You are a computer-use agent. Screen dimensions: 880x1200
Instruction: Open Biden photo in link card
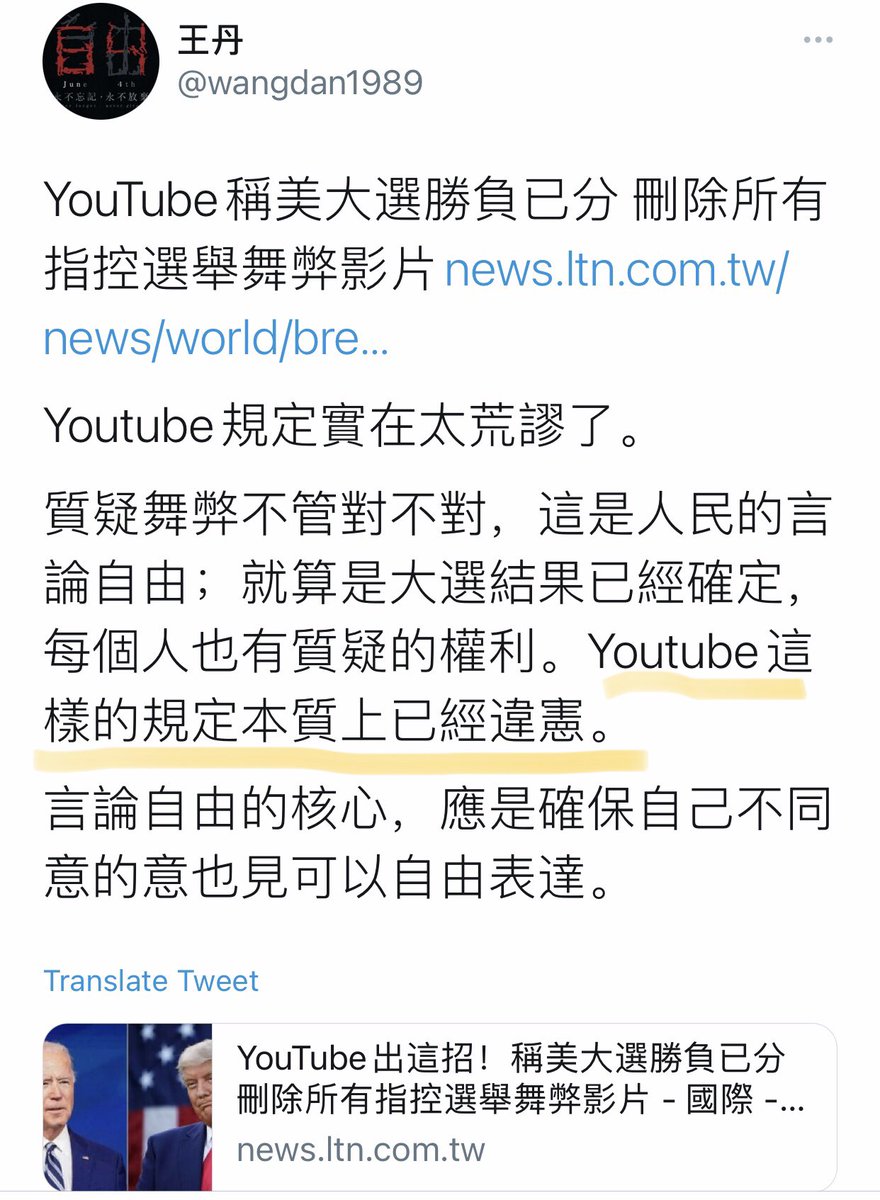85,1107
